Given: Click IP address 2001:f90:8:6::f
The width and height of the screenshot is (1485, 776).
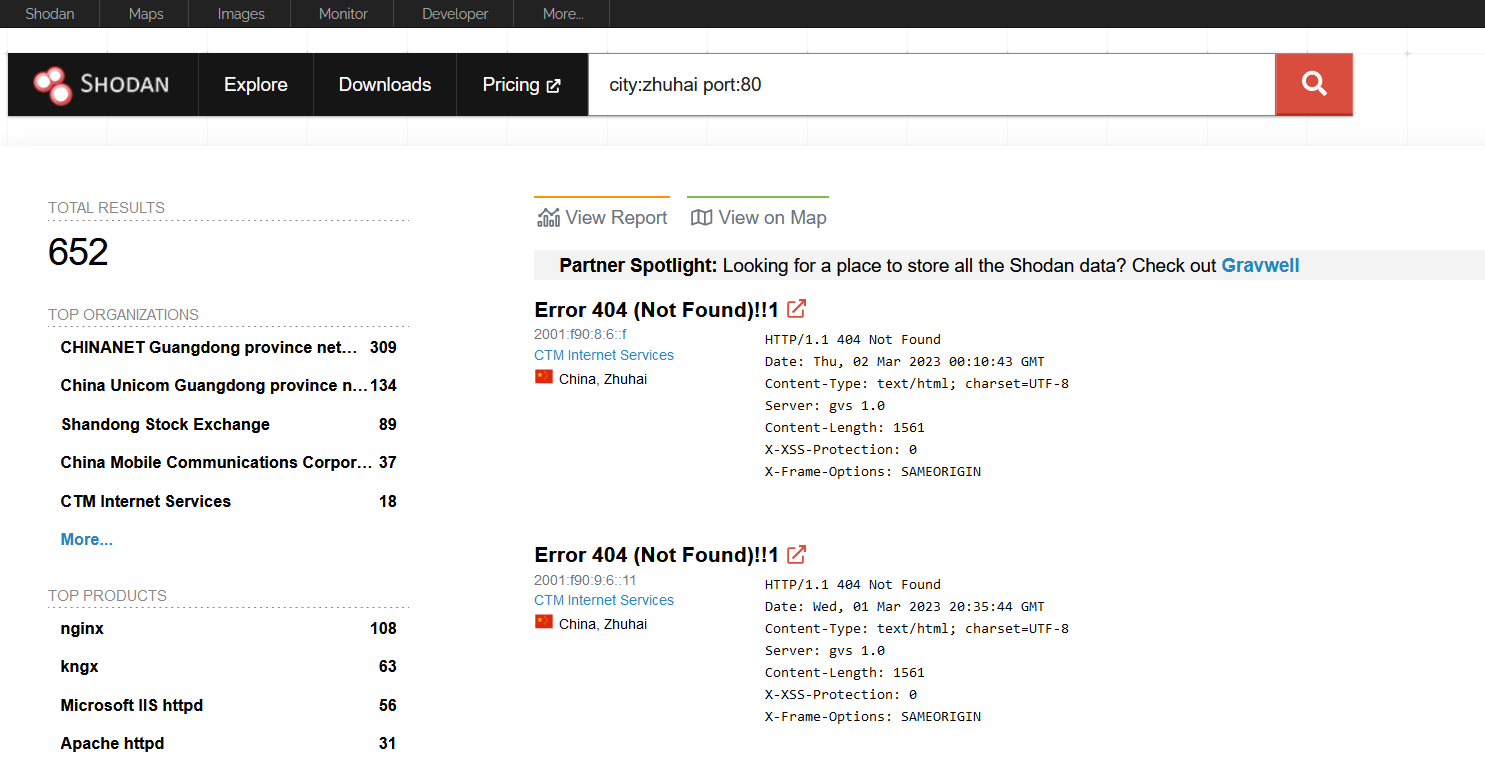Looking at the screenshot, I should click(x=580, y=334).
